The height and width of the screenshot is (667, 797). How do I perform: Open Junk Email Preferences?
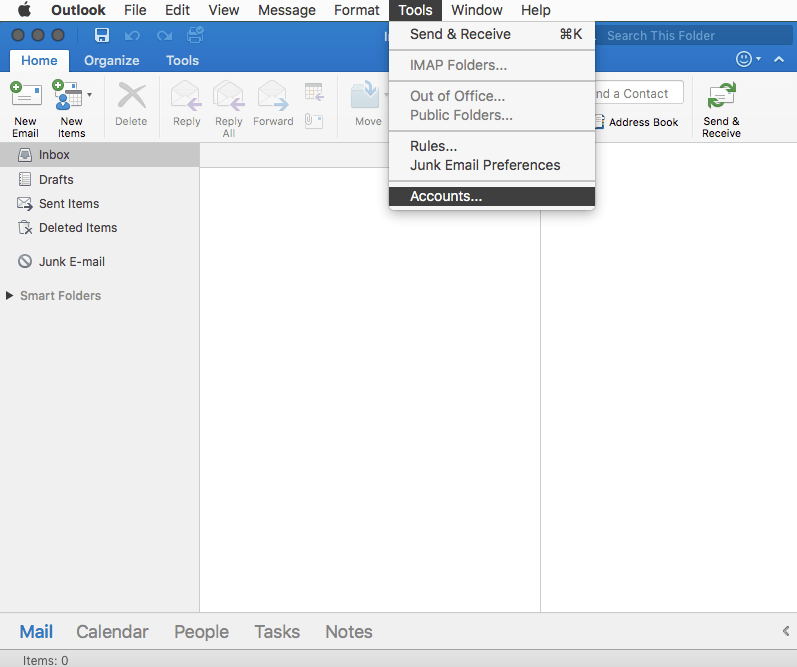[x=492, y=165]
